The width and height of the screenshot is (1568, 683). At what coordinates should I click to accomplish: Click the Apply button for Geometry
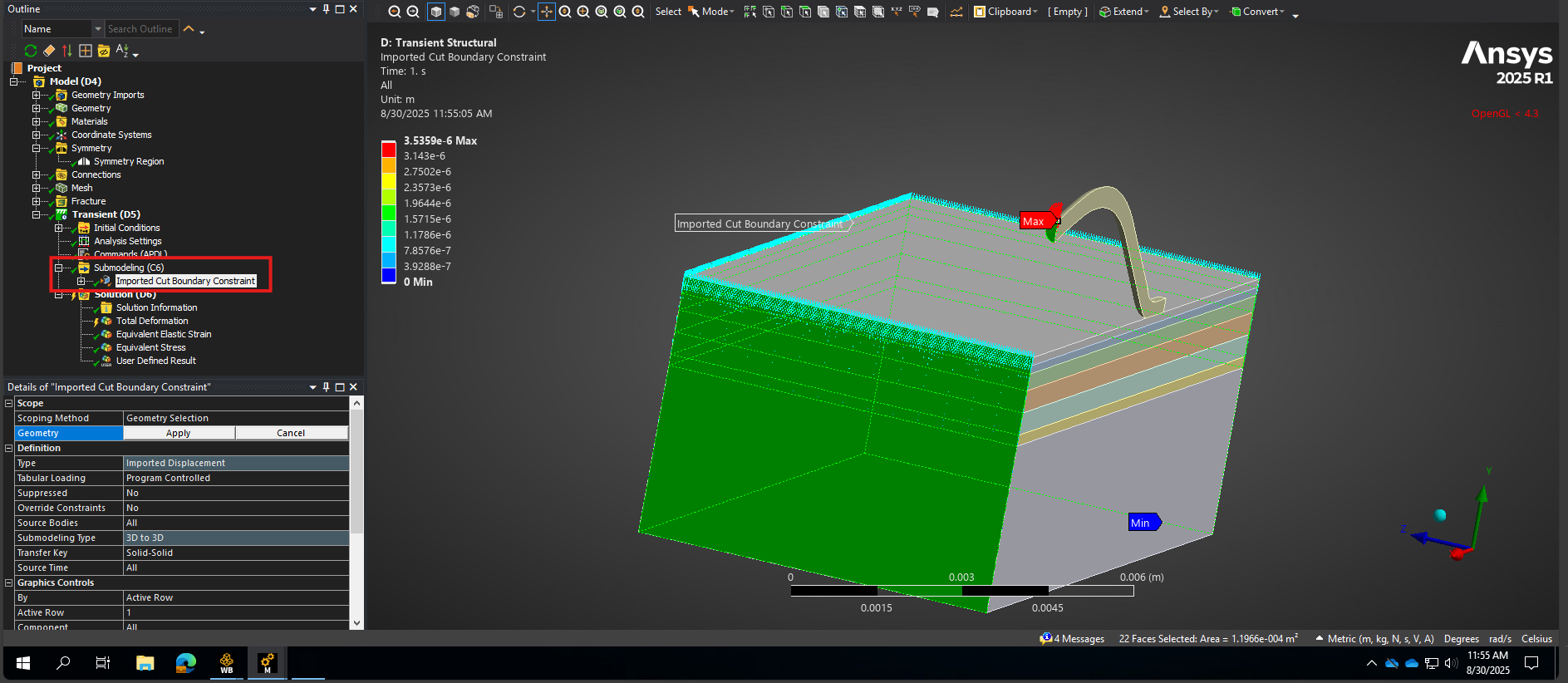pos(179,433)
